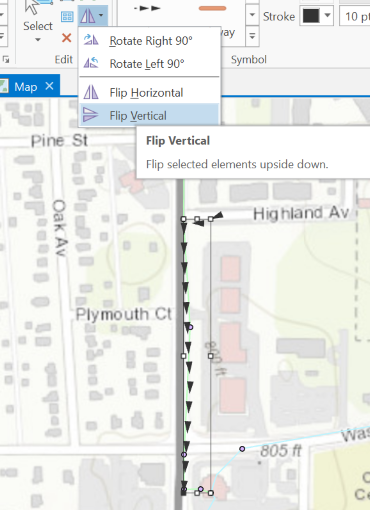Select the arrow line symbol in gallery
The image size is (370, 510).
click(x=147, y=8)
